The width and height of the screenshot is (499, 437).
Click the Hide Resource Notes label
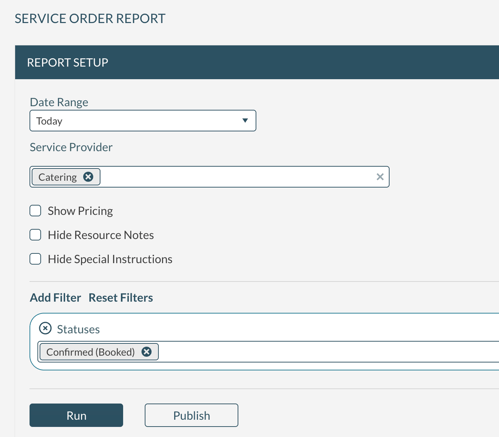click(x=101, y=235)
